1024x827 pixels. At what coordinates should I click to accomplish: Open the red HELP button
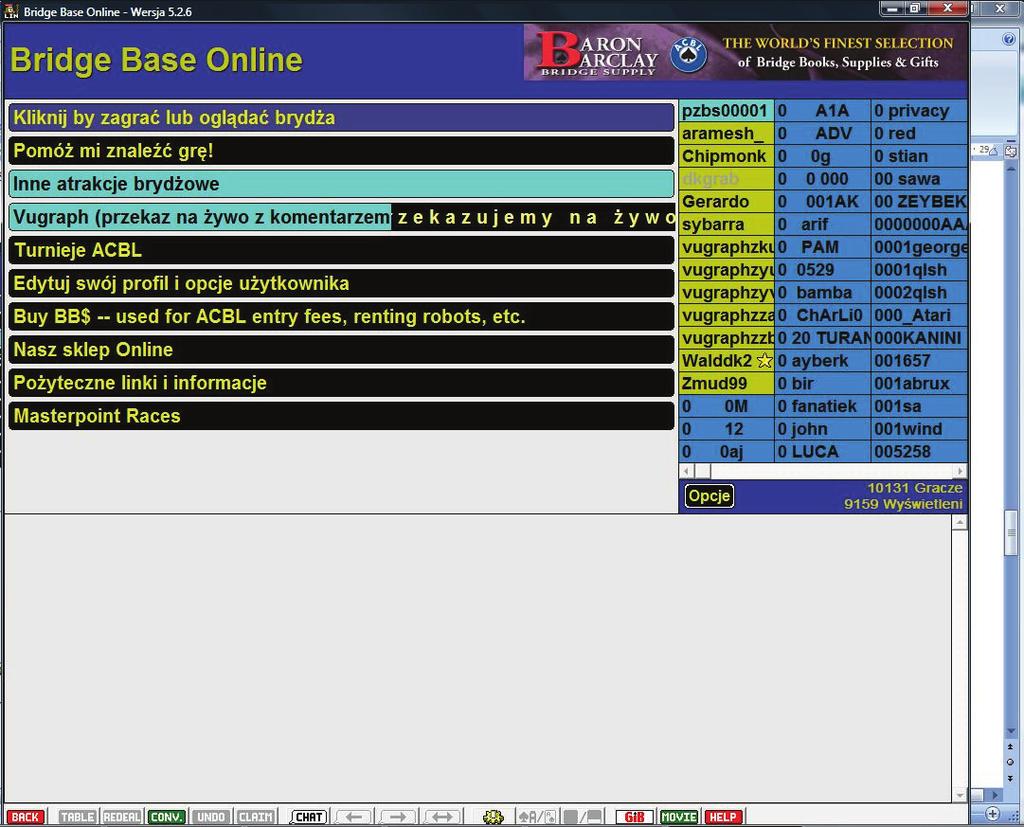point(723,817)
